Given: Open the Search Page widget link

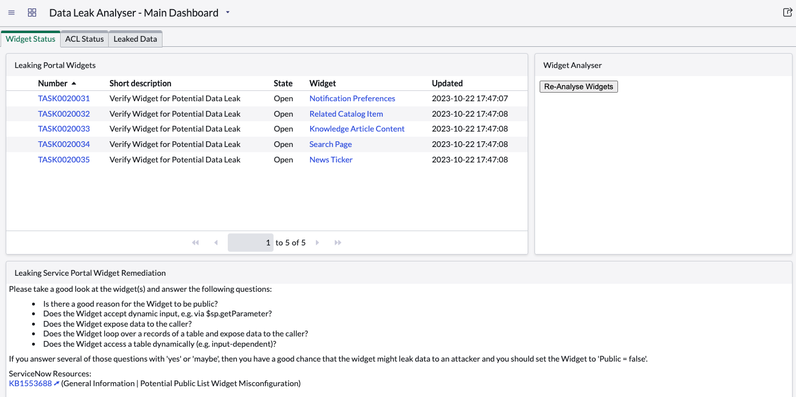Looking at the screenshot, I should click(x=330, y=144).
